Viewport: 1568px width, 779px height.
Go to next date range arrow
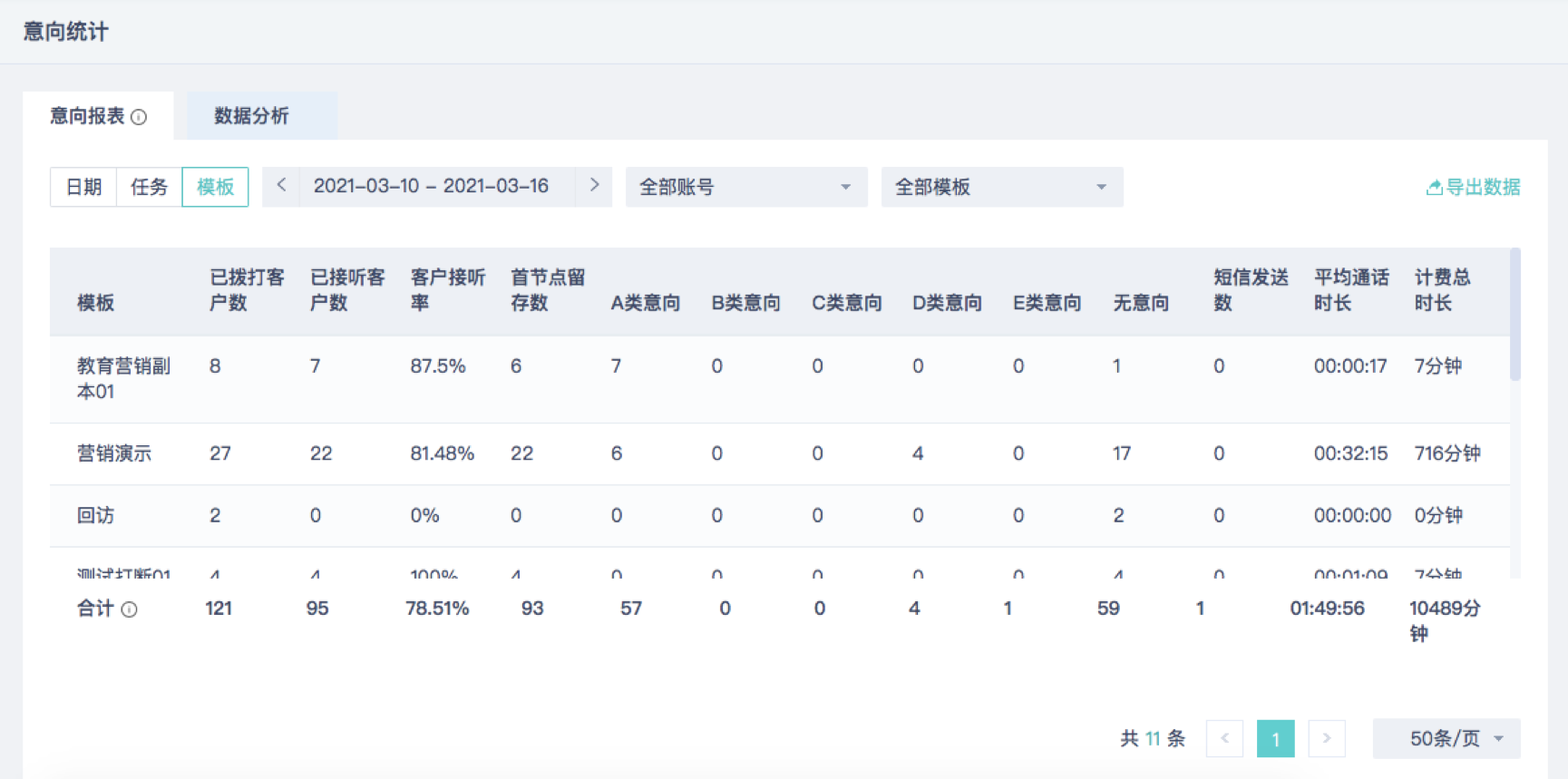pos(595,185)
